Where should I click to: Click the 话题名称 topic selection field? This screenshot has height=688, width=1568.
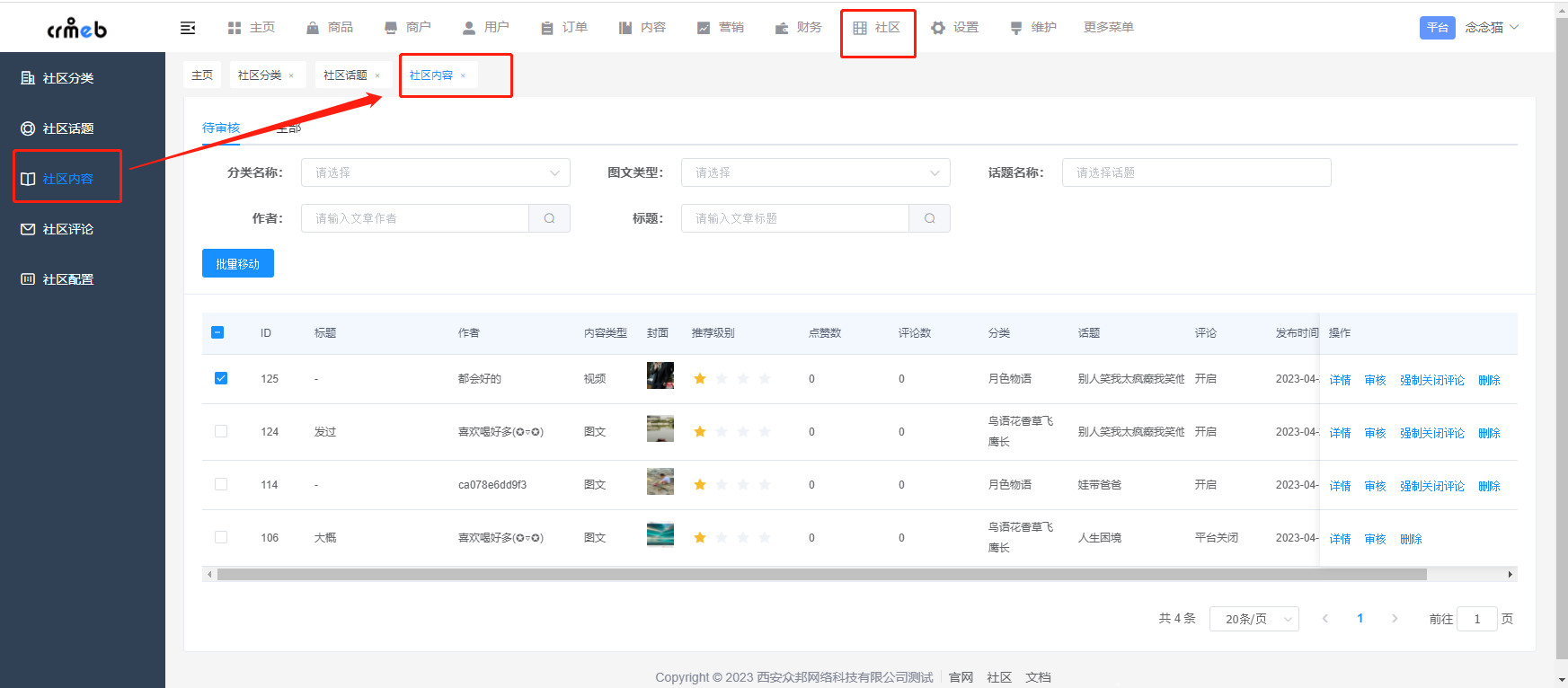click(x=1197, y=172)
